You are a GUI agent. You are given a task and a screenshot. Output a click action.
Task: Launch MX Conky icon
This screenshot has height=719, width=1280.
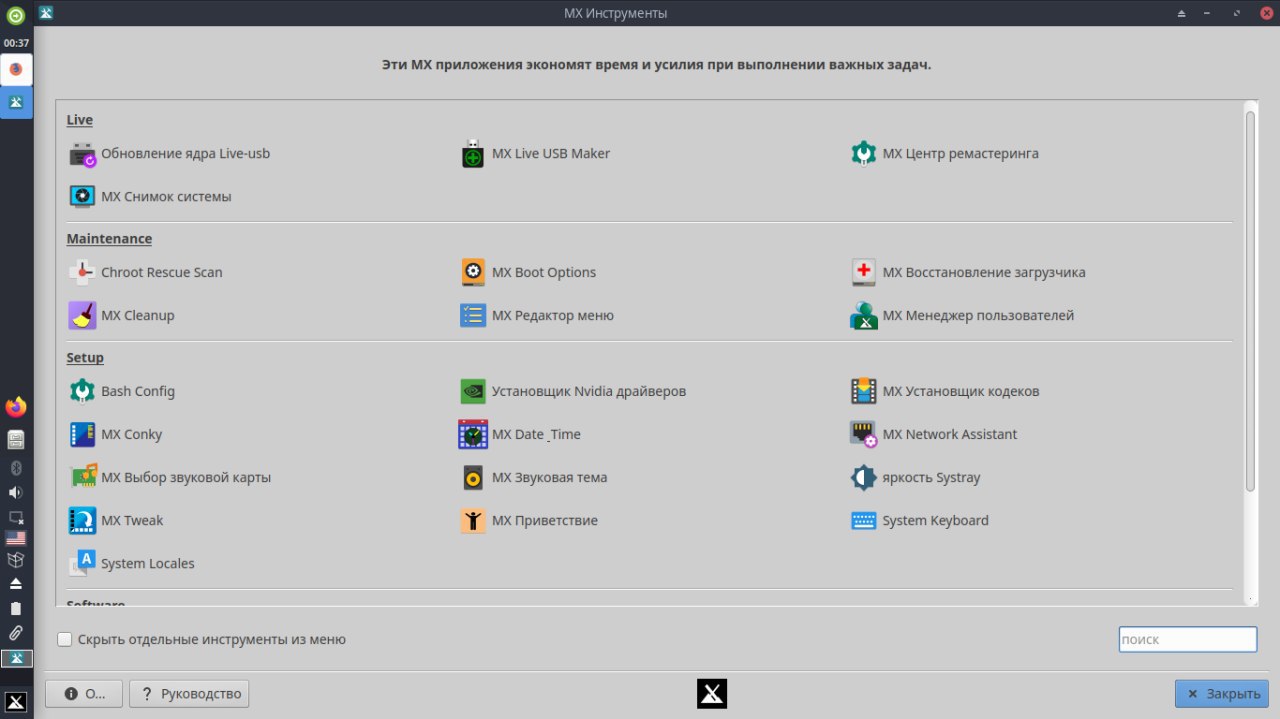tap(82, 435)
